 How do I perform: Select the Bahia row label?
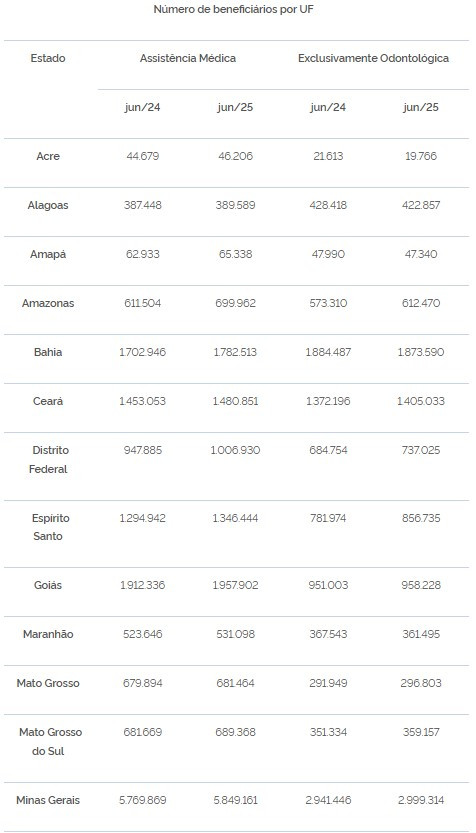point(48,352)
